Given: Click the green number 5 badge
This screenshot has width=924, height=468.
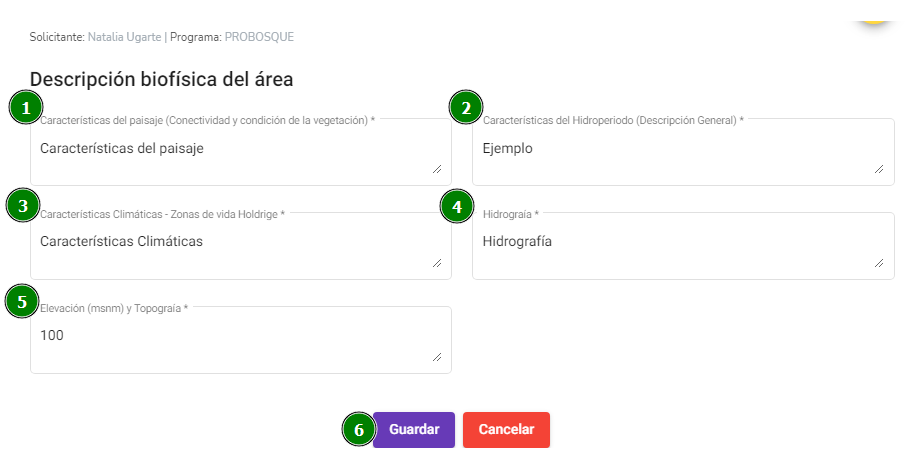Looking at the screenshot, I should 22,301.
